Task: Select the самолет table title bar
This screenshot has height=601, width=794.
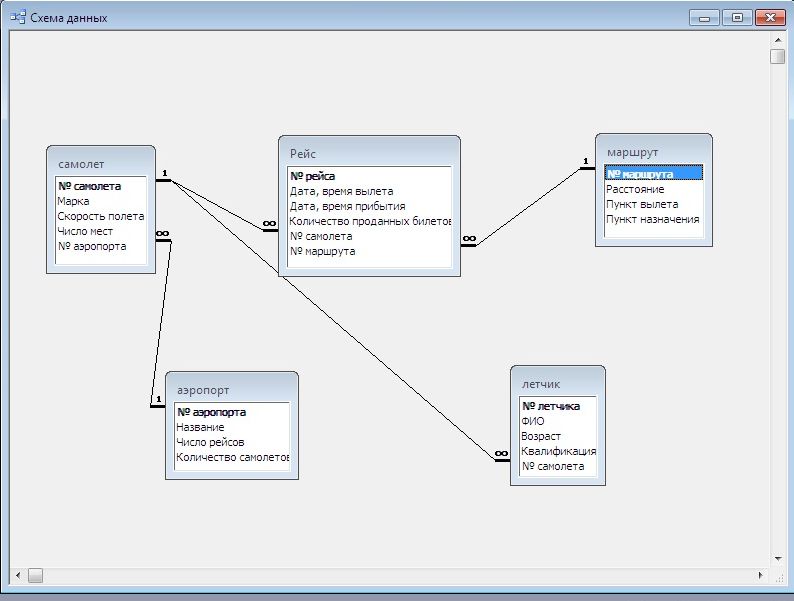Action: pyautogui.click(x=101, y=164)
